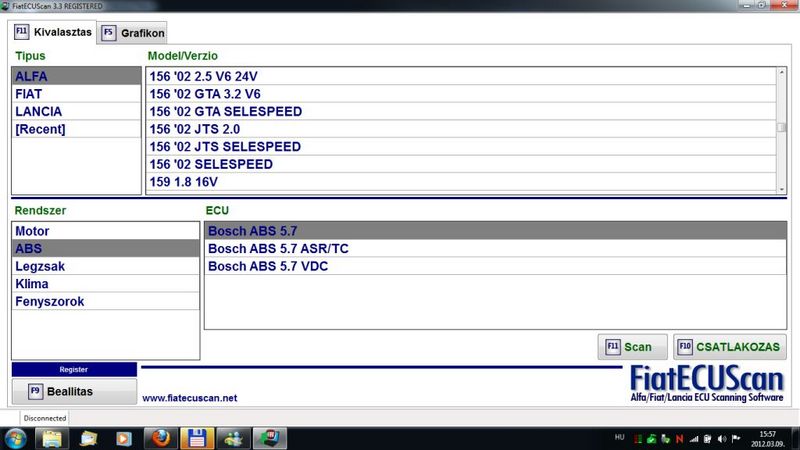Choose LANCIA from the Tipus list
Screen dimensions: 800x450
point(38,111)
